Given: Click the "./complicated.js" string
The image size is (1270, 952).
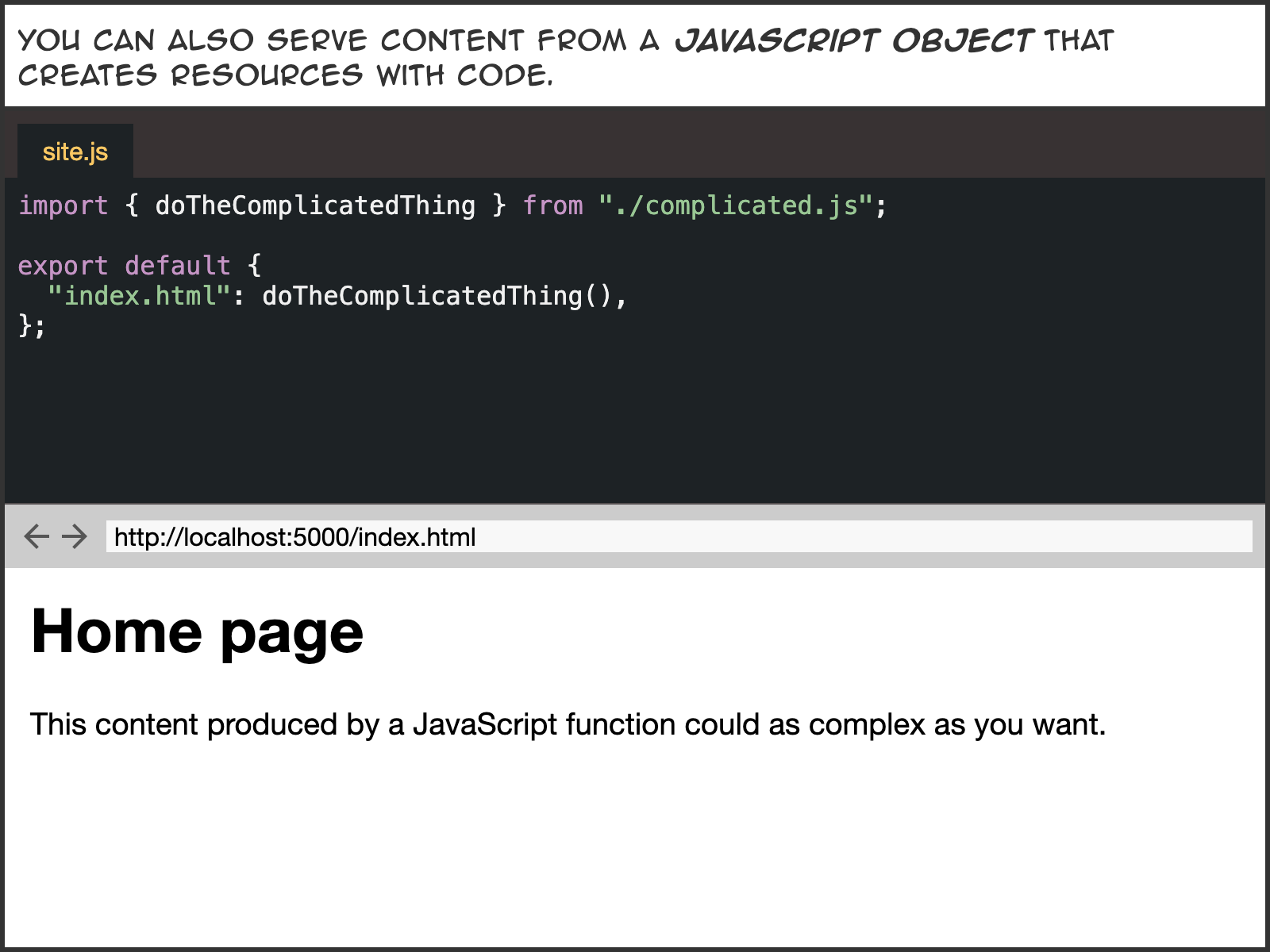Looking at the screenshot, I should tap(735, 205).
